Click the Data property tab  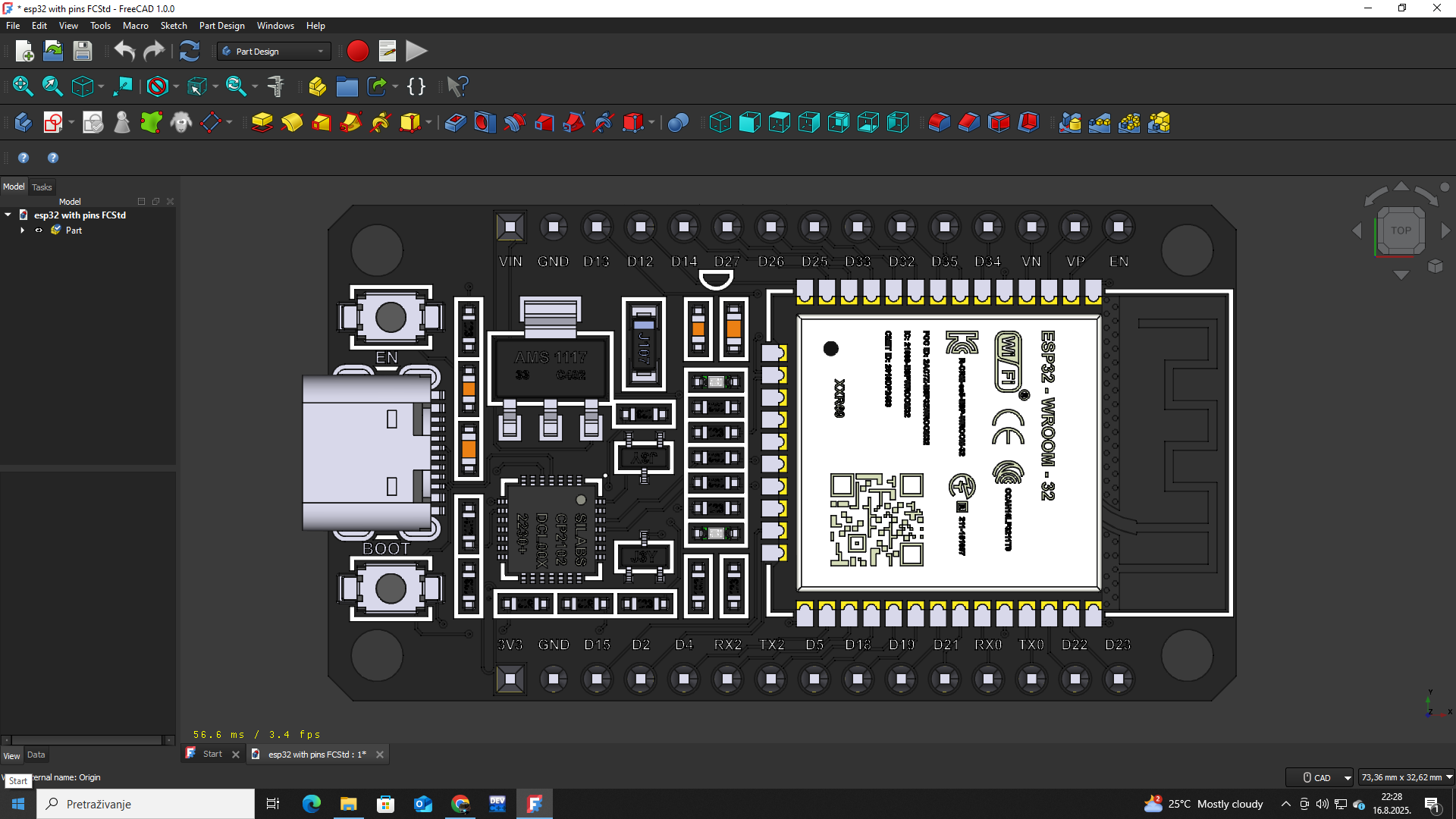point(36,755)
